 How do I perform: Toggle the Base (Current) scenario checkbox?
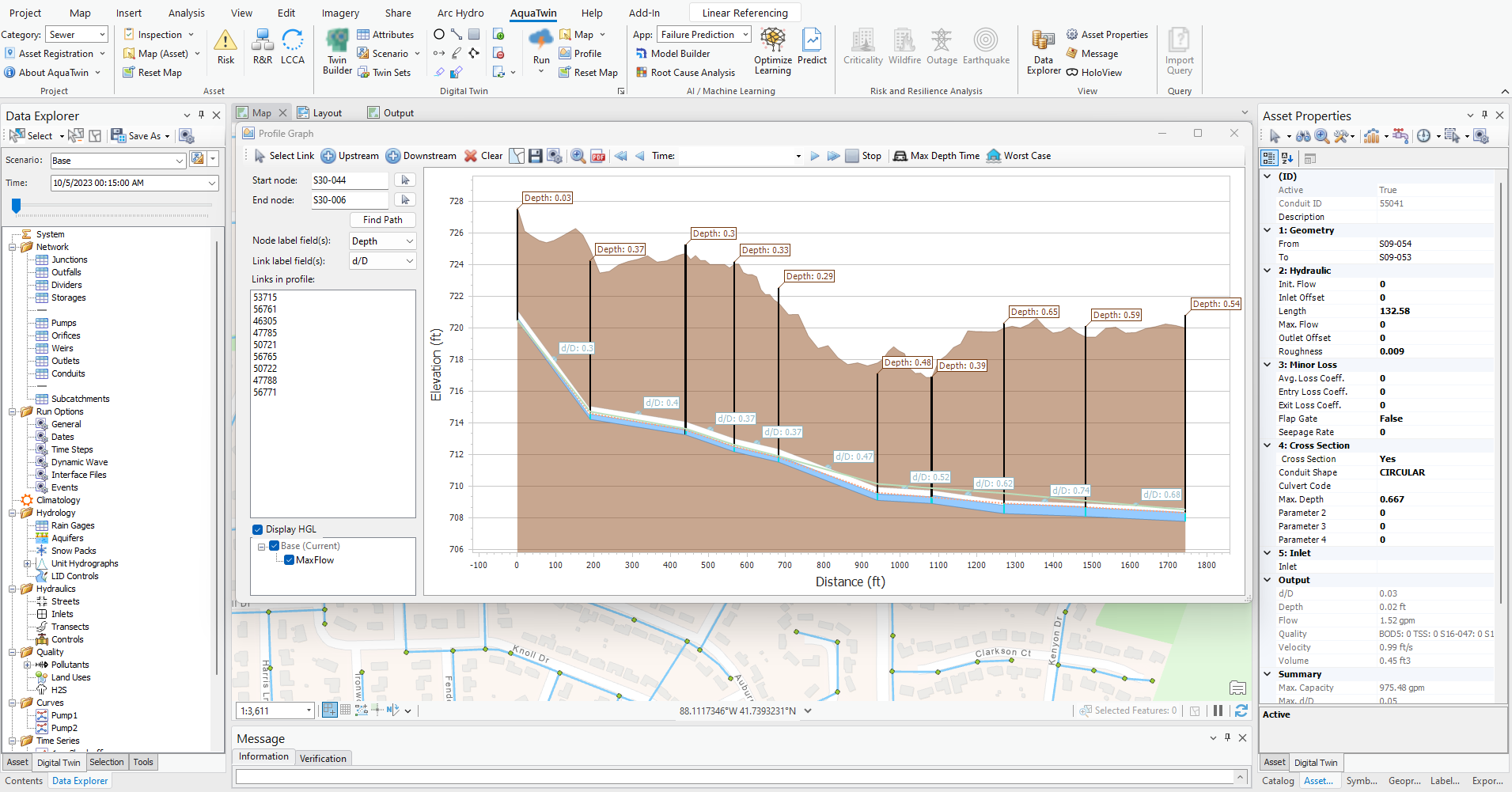(275, 546)
